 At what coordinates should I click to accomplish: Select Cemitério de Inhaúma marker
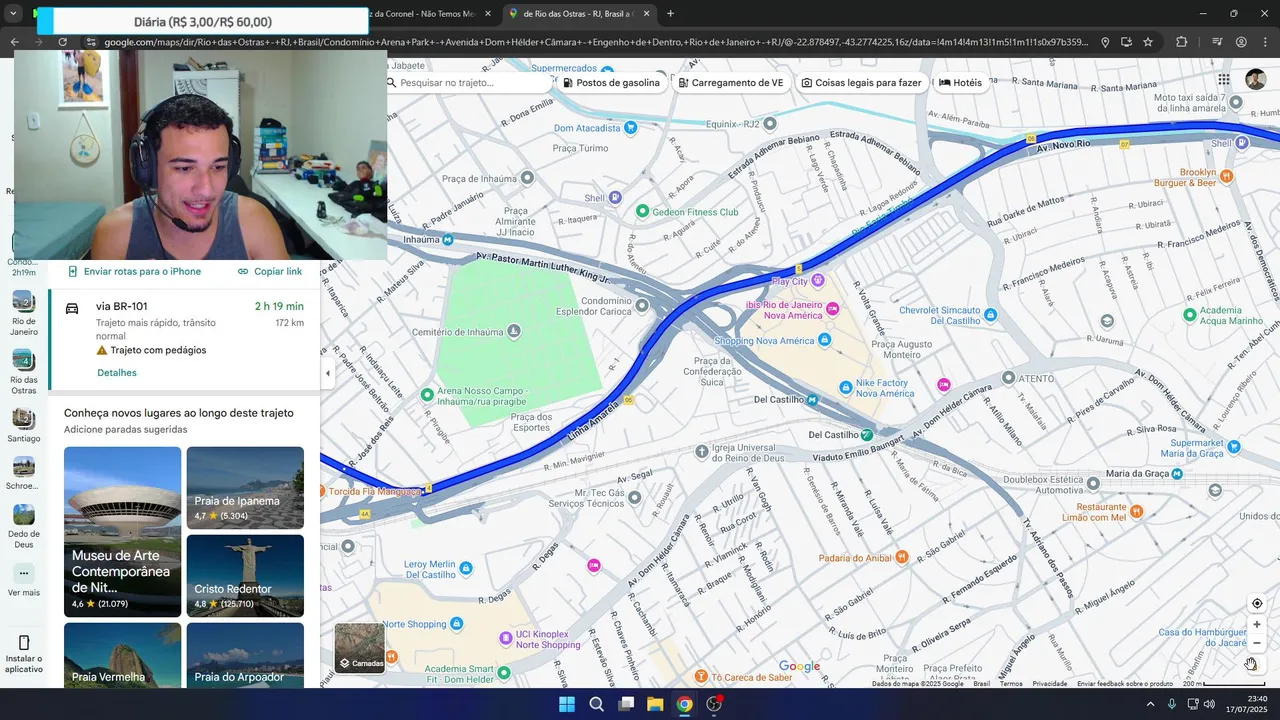[513, 331]
